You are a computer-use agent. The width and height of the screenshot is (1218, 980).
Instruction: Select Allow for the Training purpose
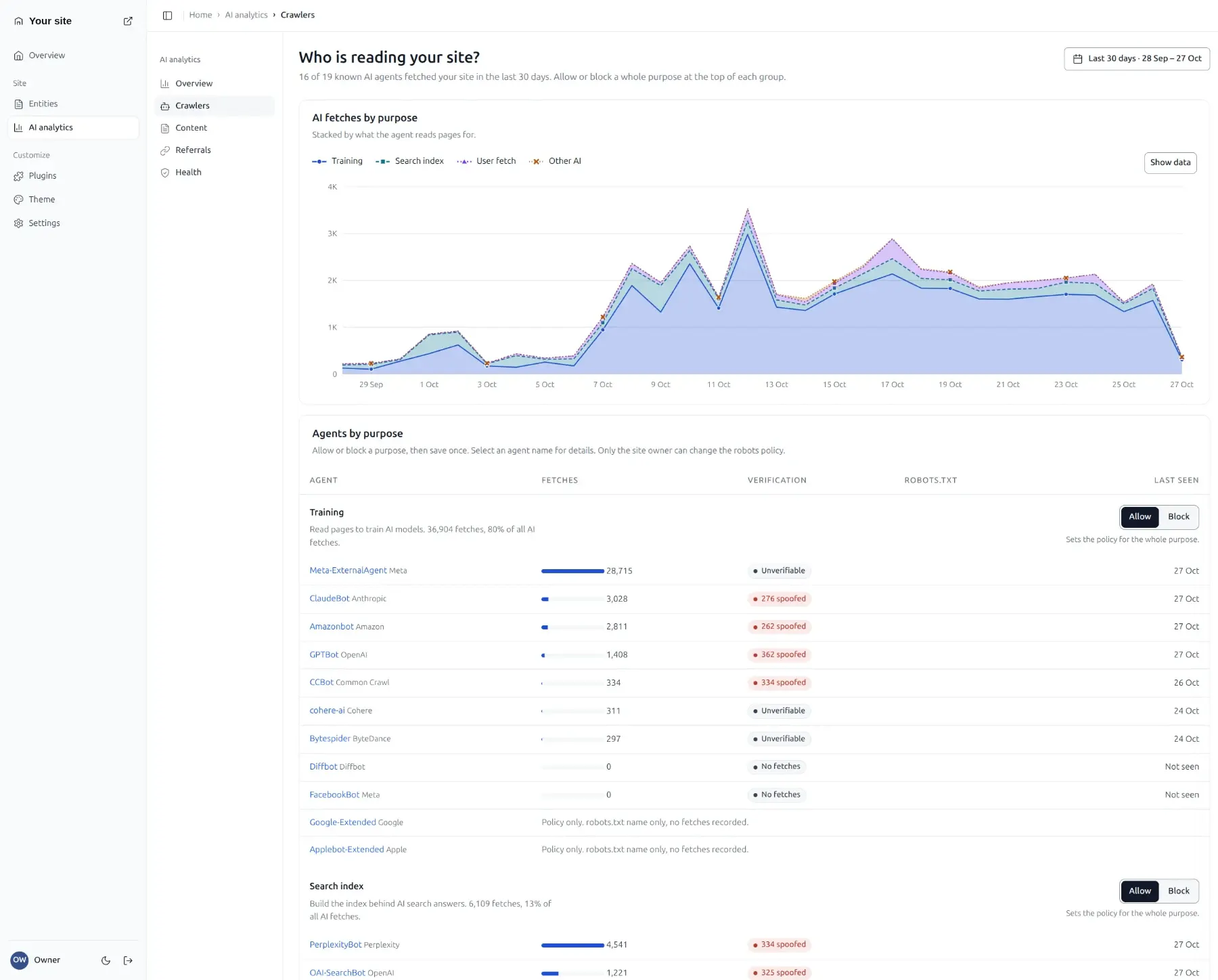click(1140, 517)
